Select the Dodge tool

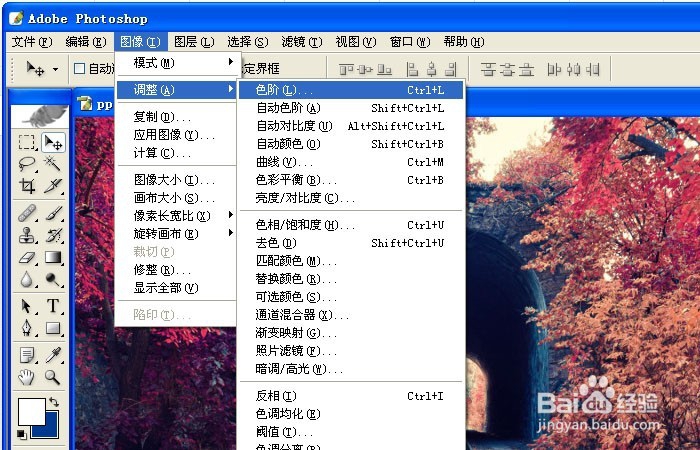pos(53,279)
